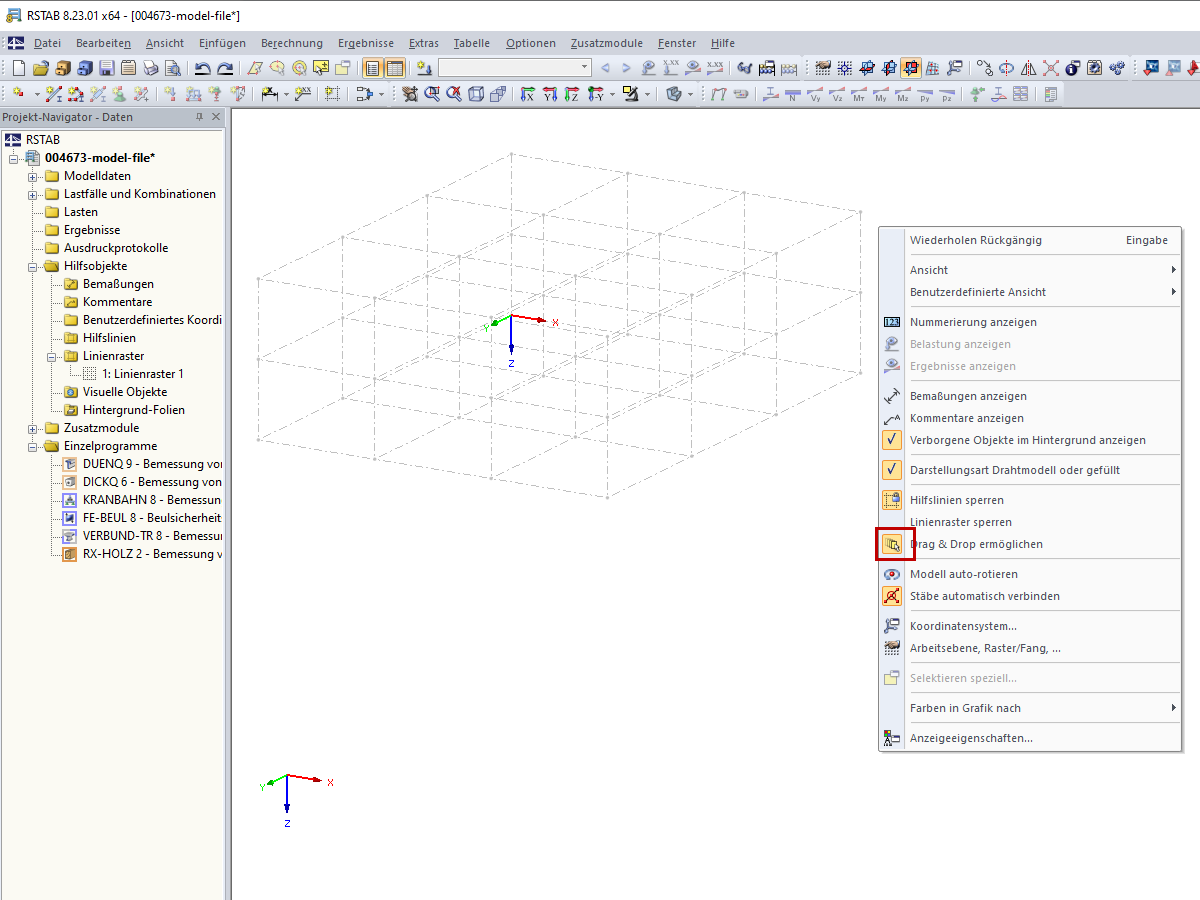Click the Print icon in toolbar
Screen dimensions: 1200x900
150,68
